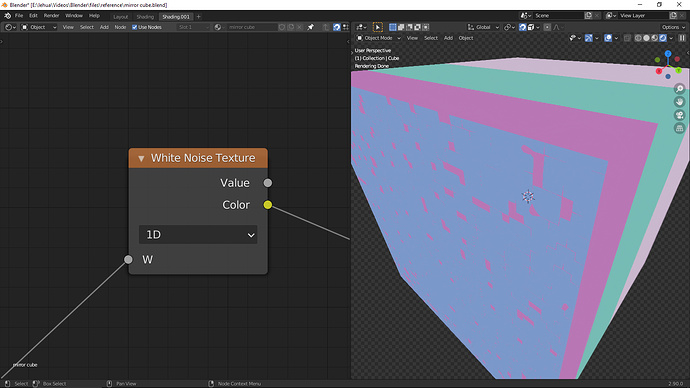This screenshot has width=690, height=388.
Task: Collapse the White Noise Texture node
Action: 141,158
